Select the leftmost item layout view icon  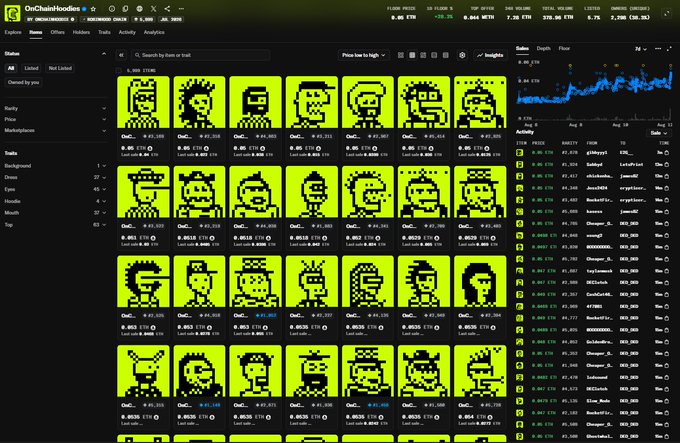click(x=401, y=55)
